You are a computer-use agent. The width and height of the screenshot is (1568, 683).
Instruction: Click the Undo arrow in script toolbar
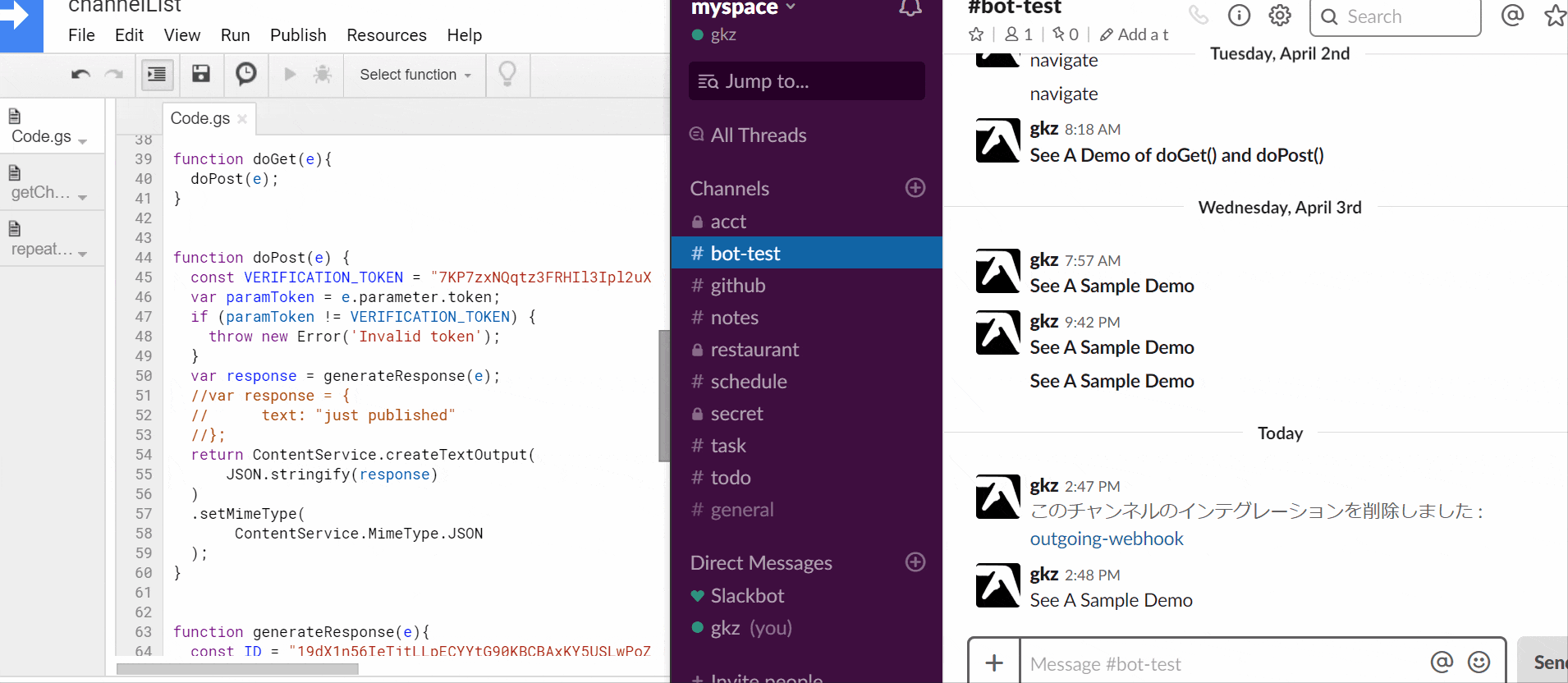80,75
